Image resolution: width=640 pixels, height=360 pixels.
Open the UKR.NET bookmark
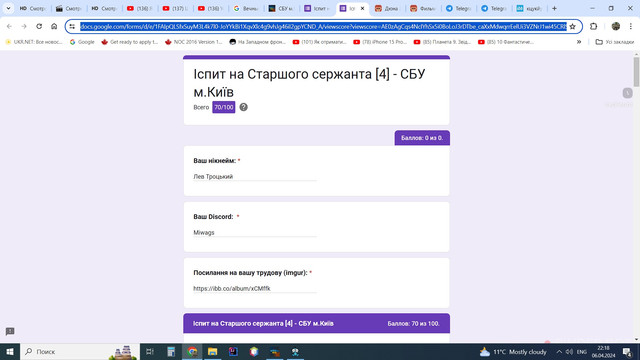pos(34,42)
